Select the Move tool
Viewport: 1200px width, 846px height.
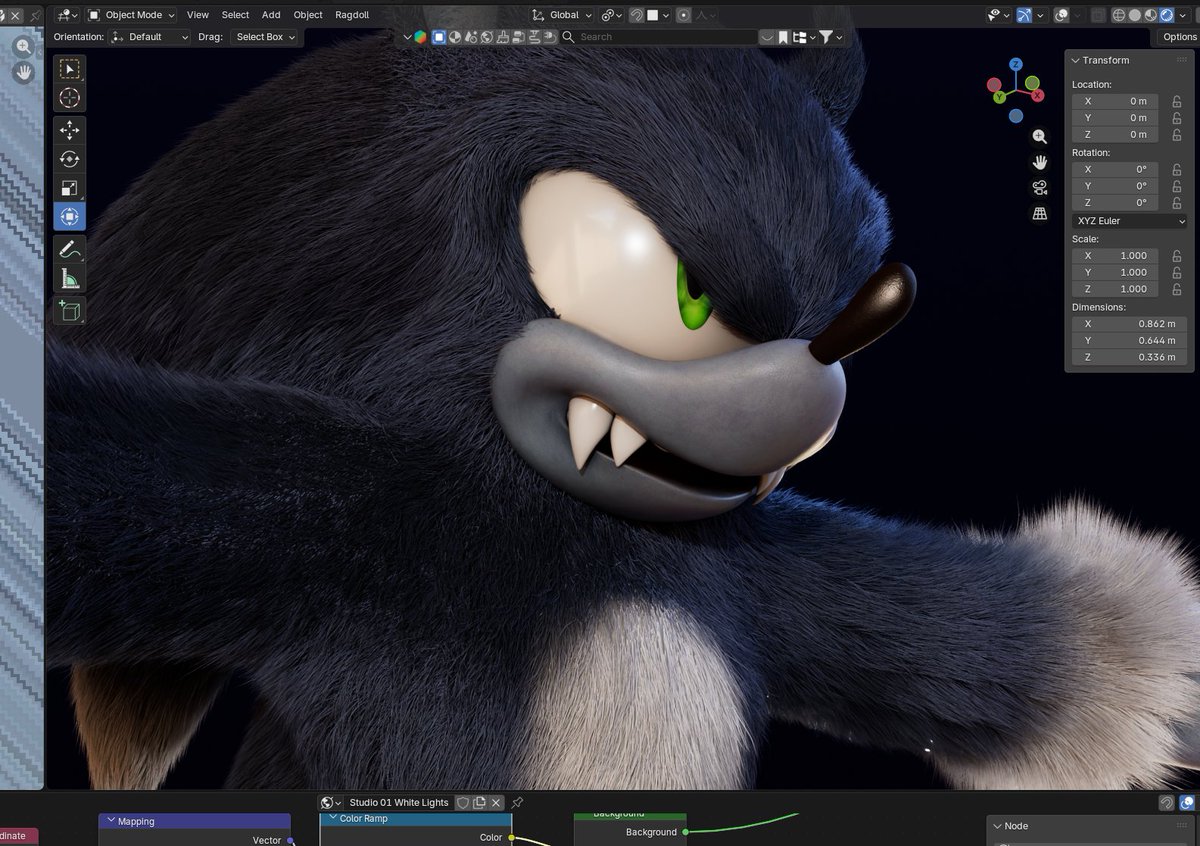pyautogui.click(x=69, y=130)
